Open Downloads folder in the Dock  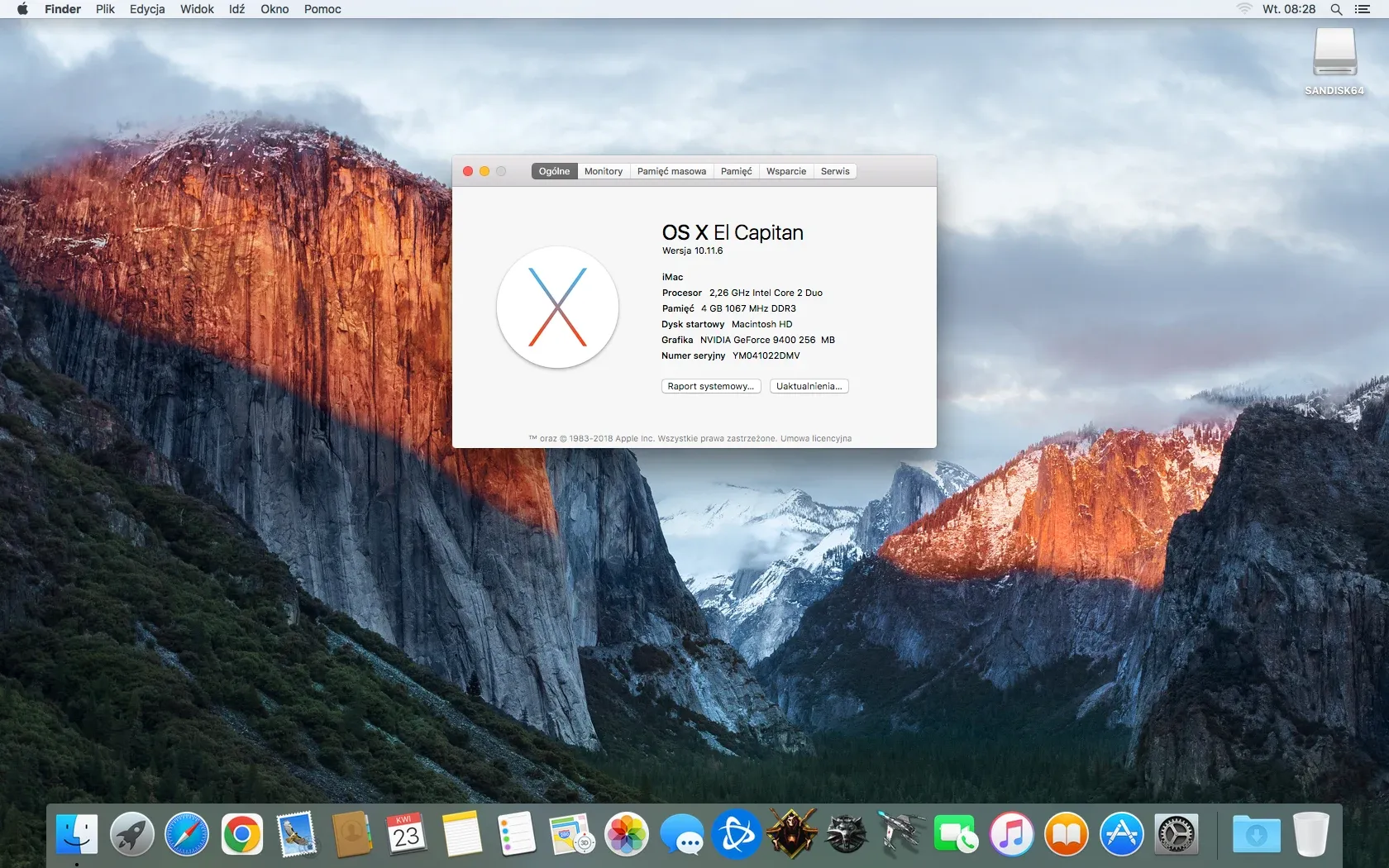pyautogui.click(x=1256, y=834)
